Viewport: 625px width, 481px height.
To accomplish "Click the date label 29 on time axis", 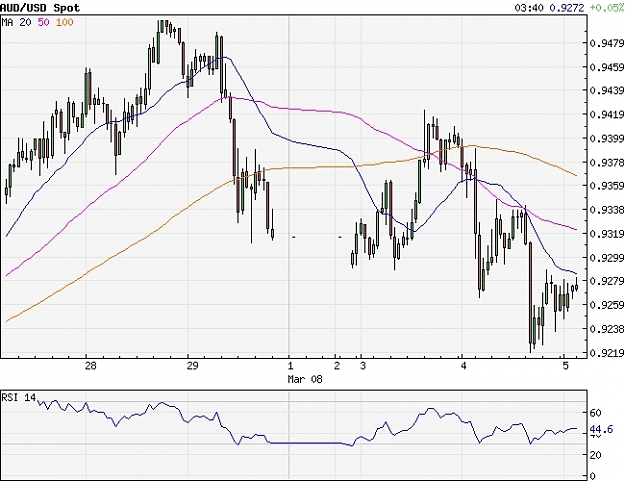I will 192,366.
